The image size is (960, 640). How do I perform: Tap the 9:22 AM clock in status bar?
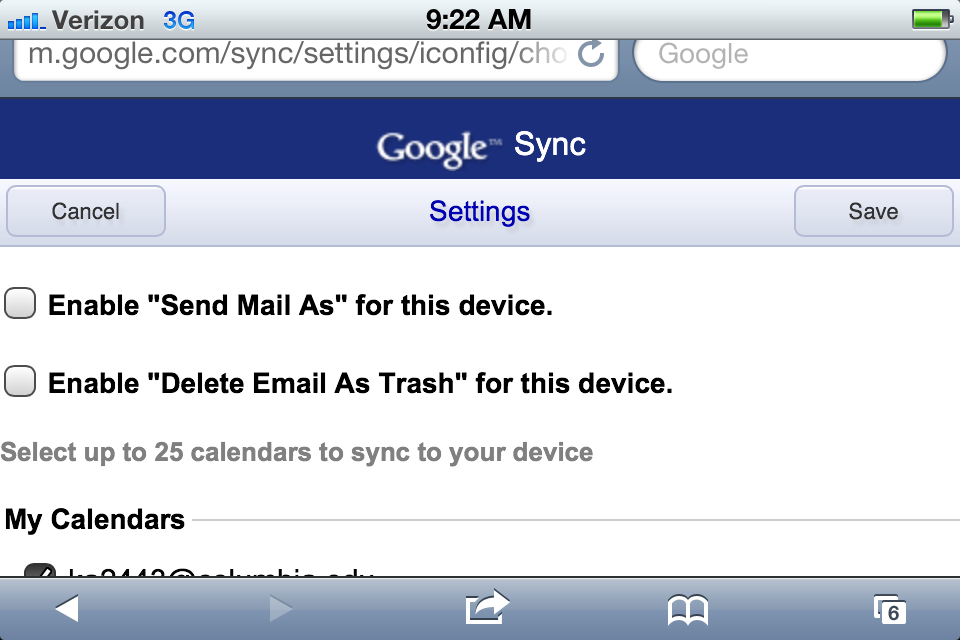pyautogui.click(x=478, y=20)
